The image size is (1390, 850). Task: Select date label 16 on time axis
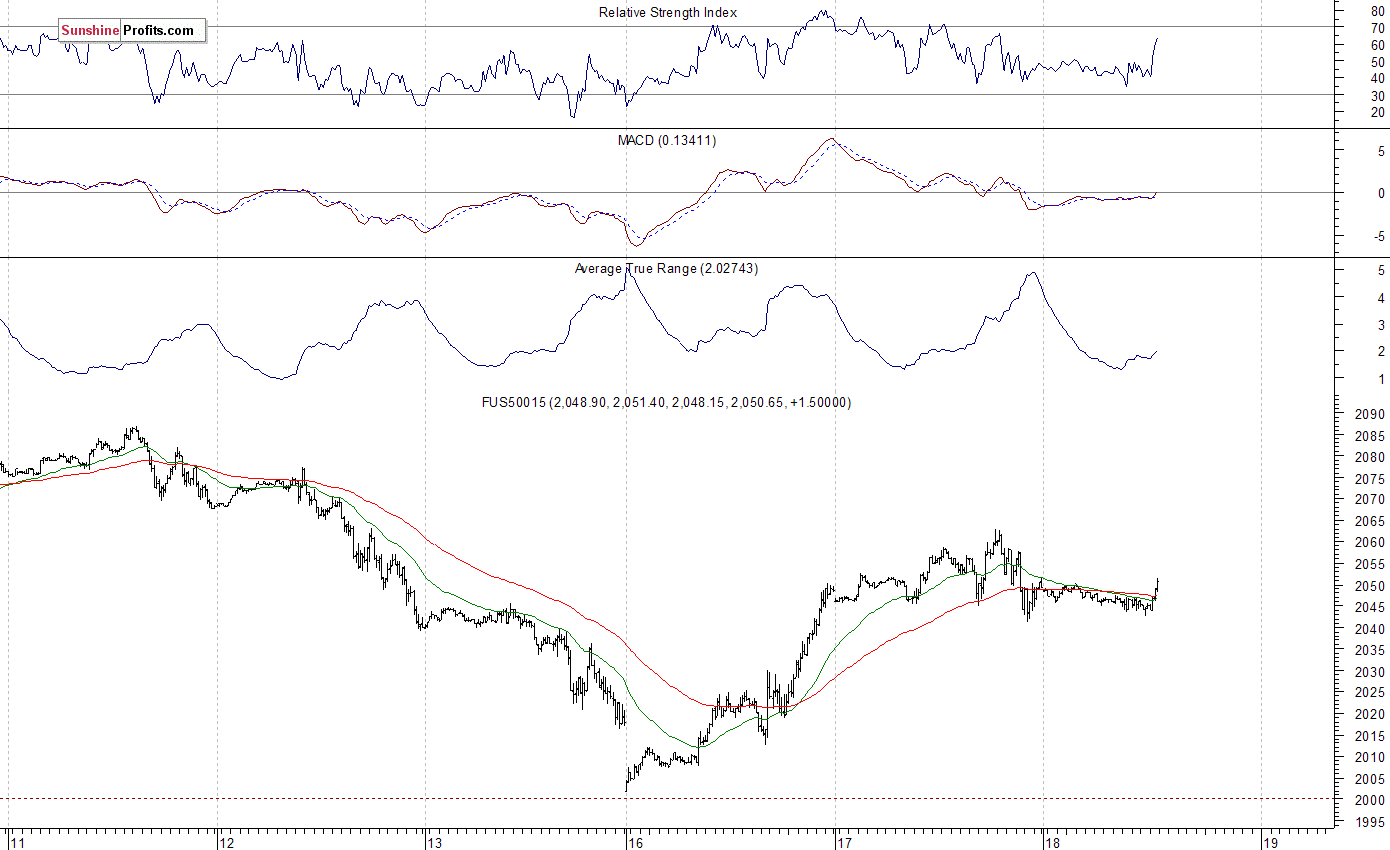point(635,842)
